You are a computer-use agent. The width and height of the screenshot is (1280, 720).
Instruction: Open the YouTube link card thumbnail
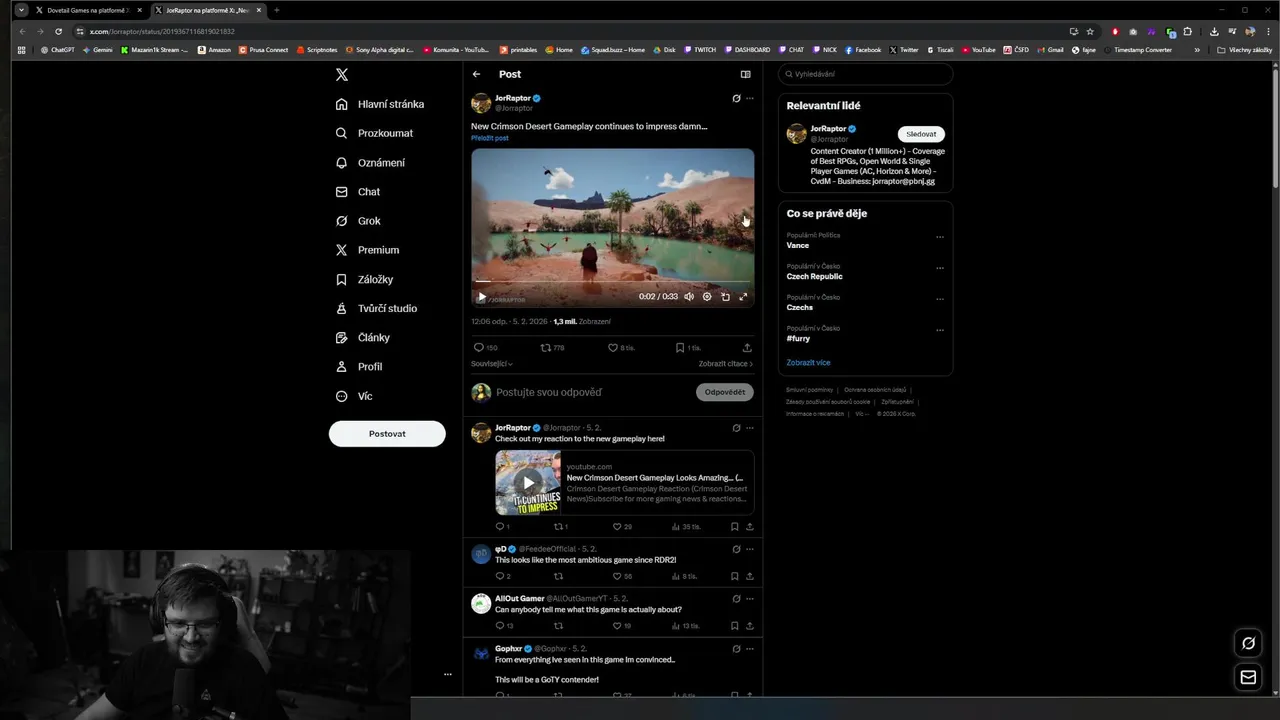click(528, 483)
